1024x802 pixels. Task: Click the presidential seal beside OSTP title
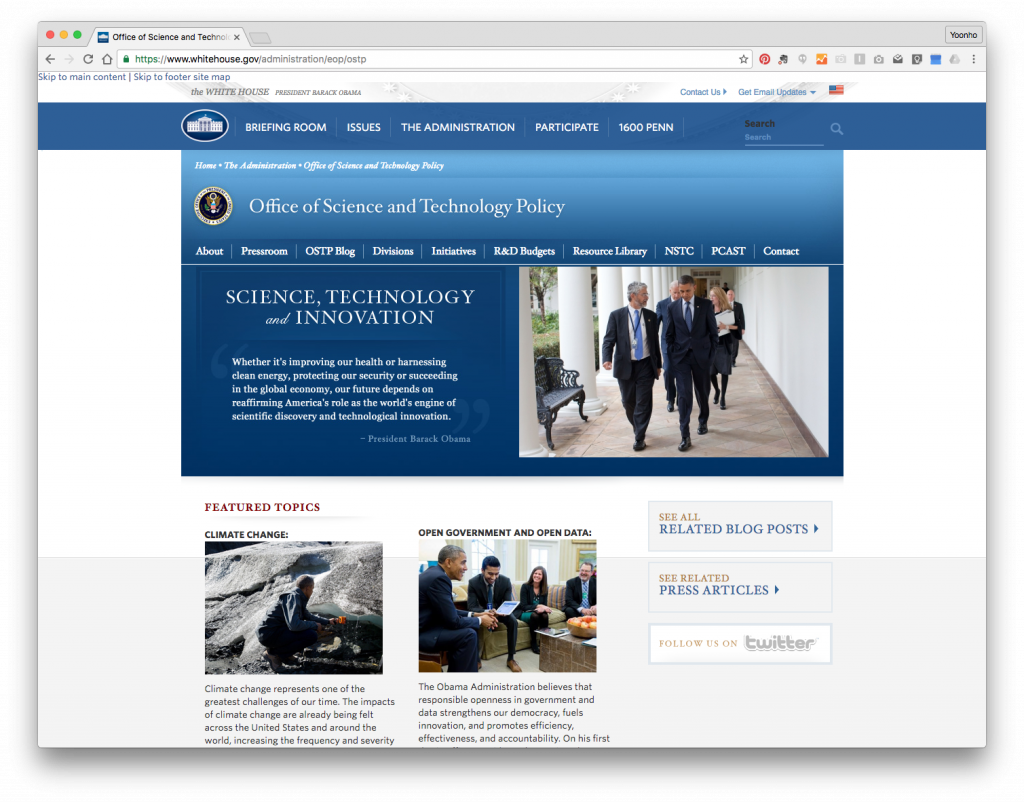213,206
